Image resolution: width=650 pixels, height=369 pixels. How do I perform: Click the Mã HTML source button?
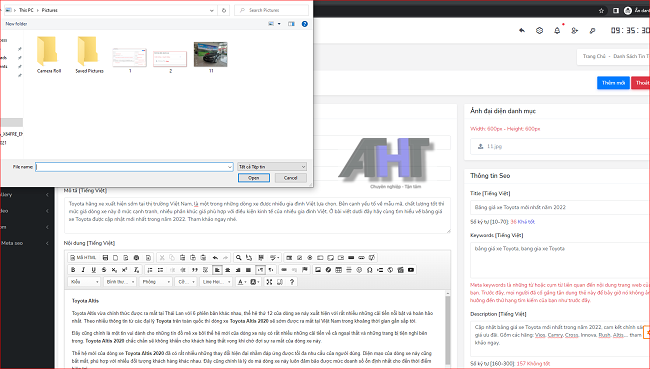point(83,257)
